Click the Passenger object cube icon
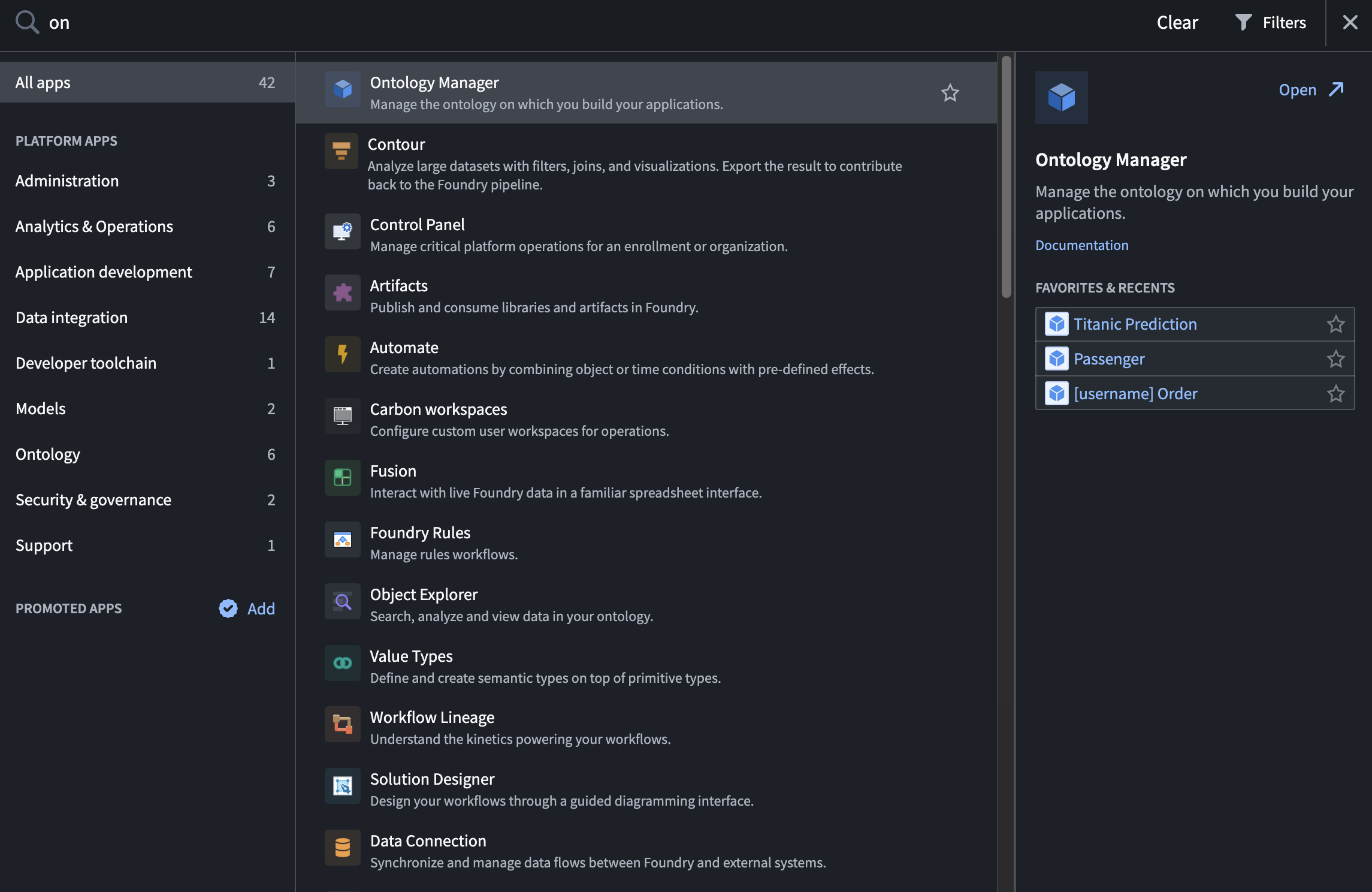The width and height of the screenshot is (1372, 892). tap(1057, 359)
